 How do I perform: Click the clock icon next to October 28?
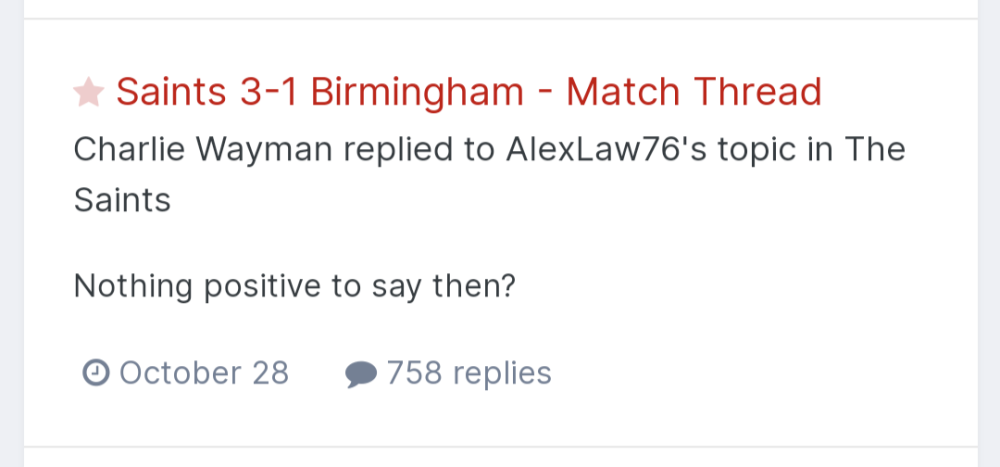[x=95, y=374]
